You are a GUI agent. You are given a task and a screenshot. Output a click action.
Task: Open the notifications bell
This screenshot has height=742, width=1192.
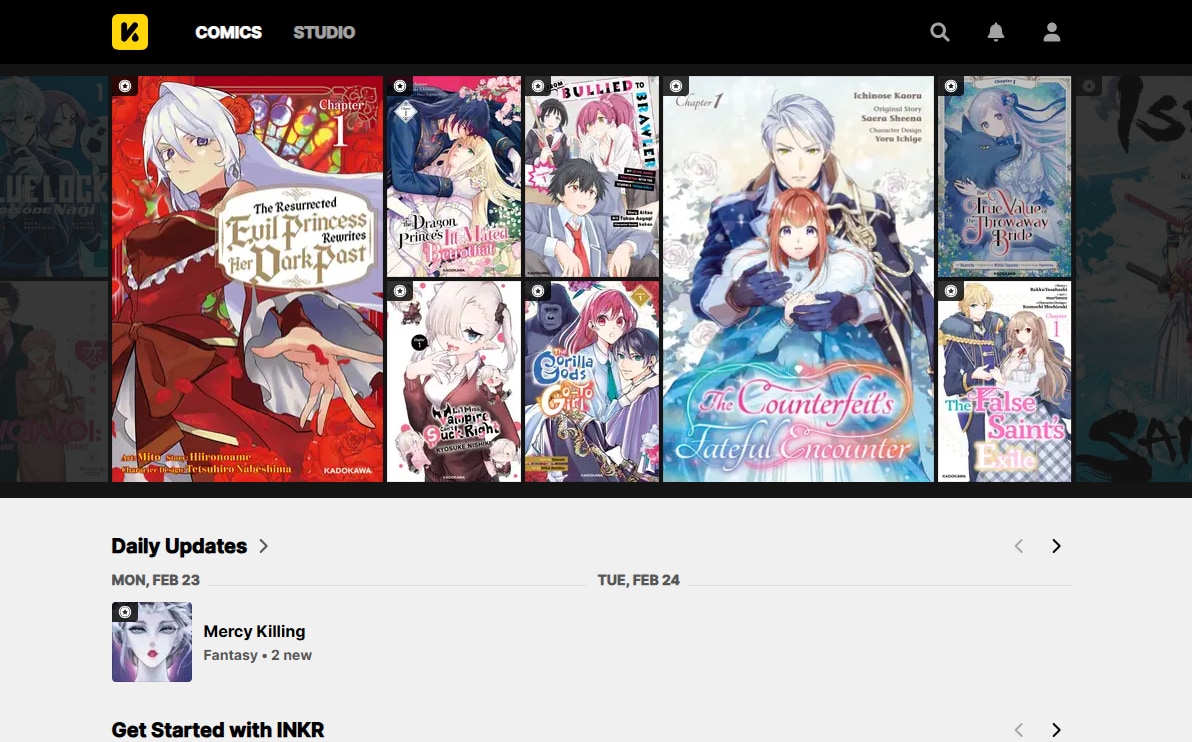tap(996, 31)
